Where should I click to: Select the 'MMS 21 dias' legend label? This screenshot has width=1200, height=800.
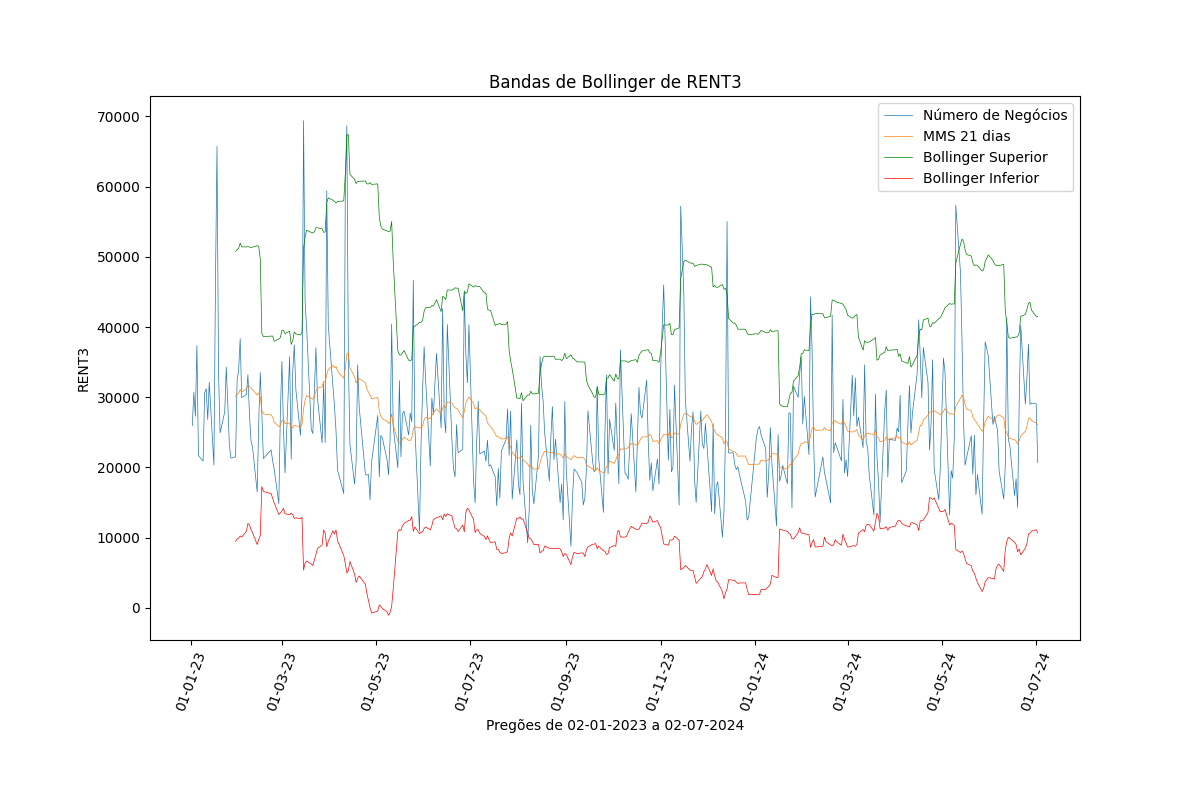point(966,136)
